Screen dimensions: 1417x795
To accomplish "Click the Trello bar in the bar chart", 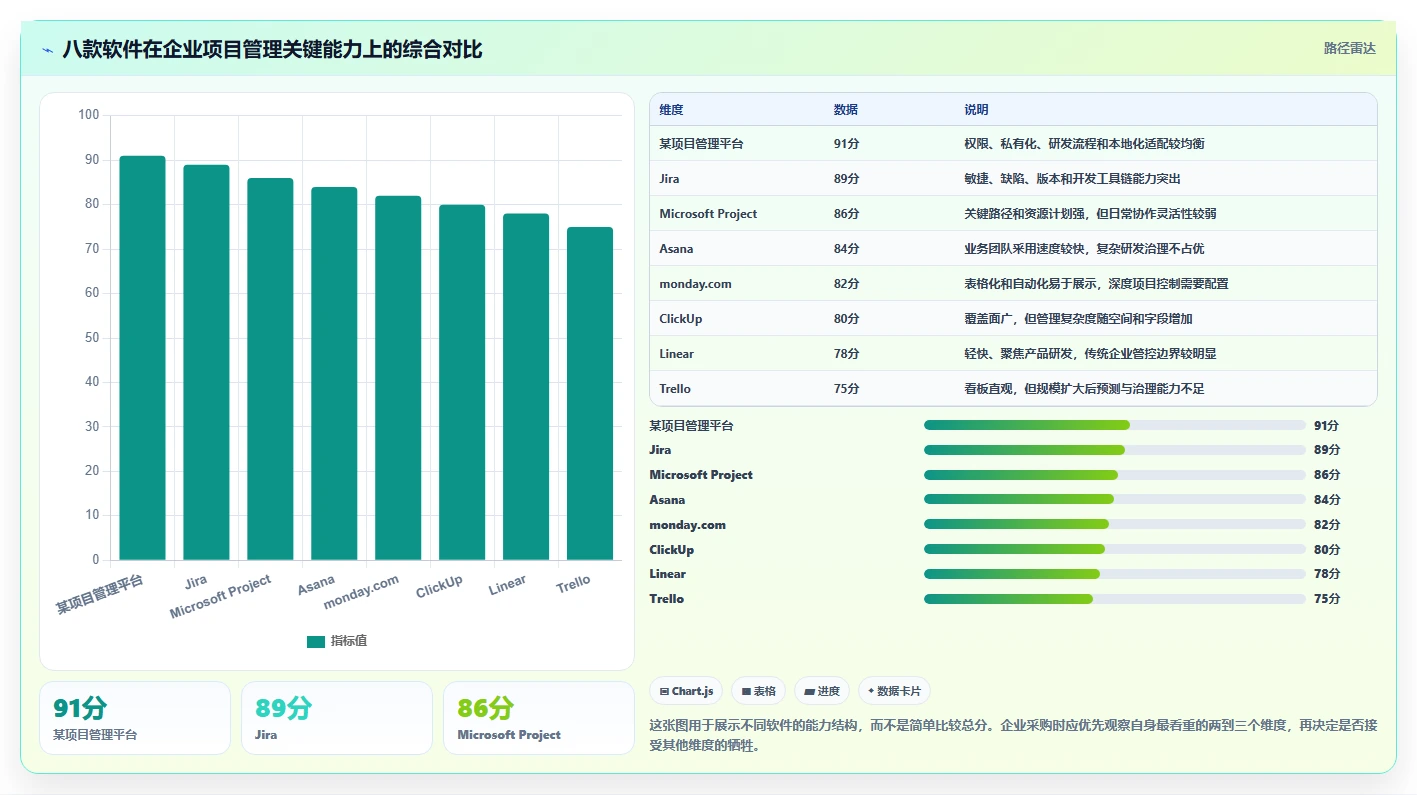I will point(590,393).
